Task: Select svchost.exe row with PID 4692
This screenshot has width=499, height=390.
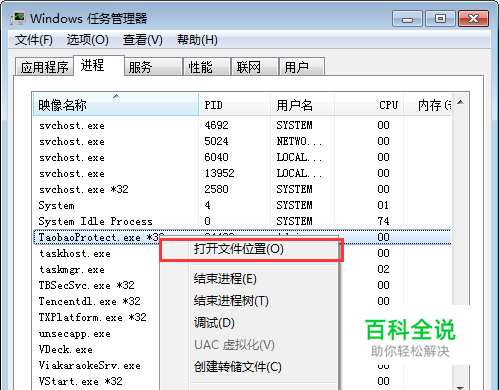Action: pyautogui.click(x=242, y=125)
